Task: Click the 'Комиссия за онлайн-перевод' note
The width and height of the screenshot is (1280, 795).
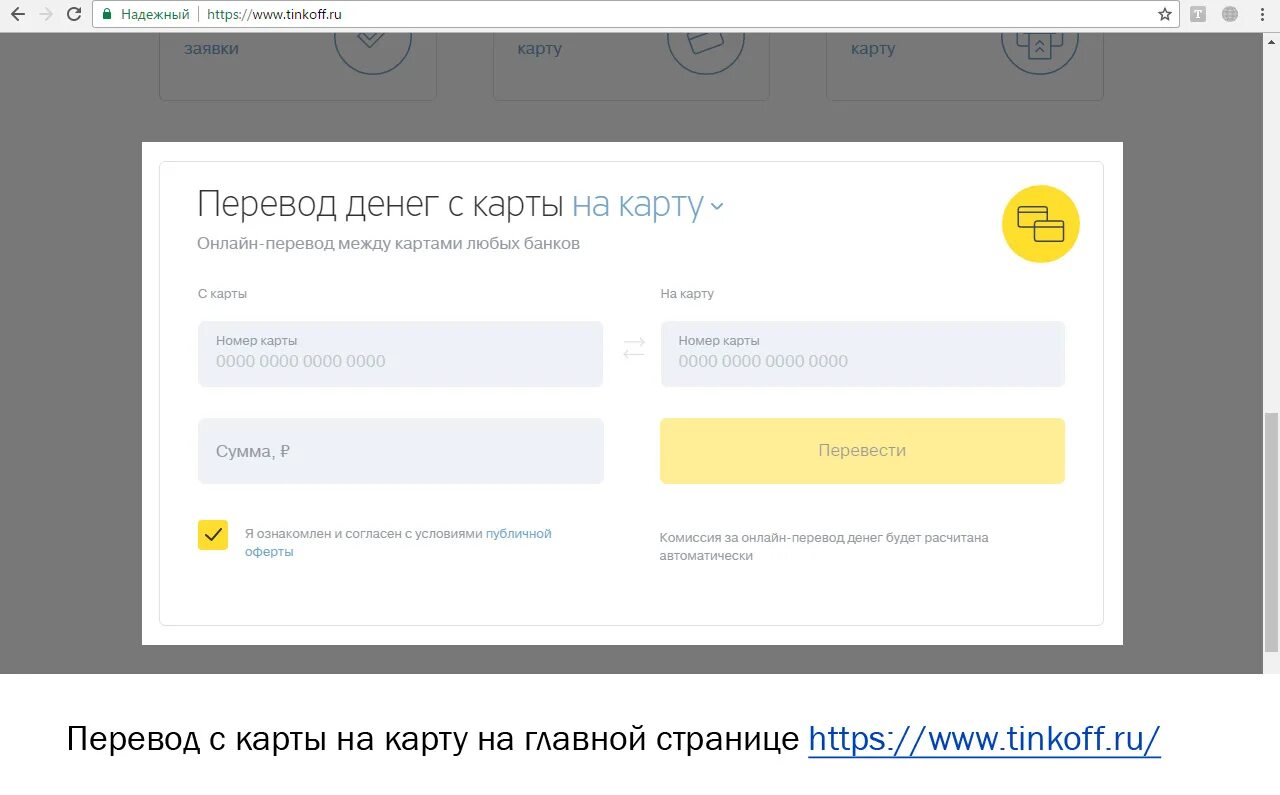Action: point(824,546)
